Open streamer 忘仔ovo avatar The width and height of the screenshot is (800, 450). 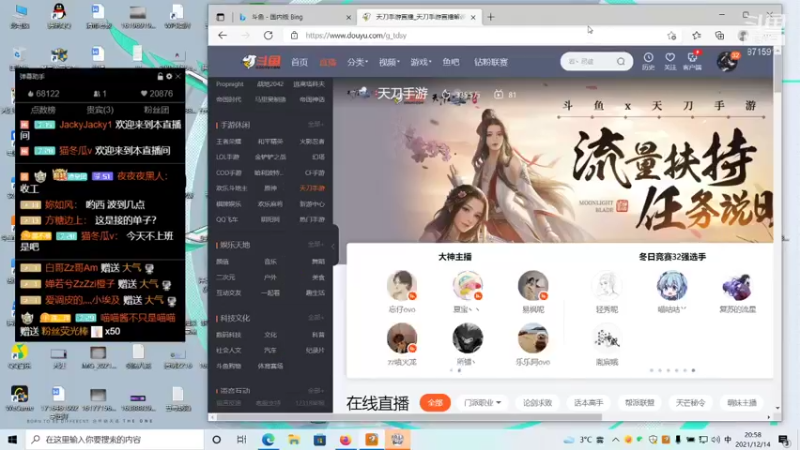point(402,285)
